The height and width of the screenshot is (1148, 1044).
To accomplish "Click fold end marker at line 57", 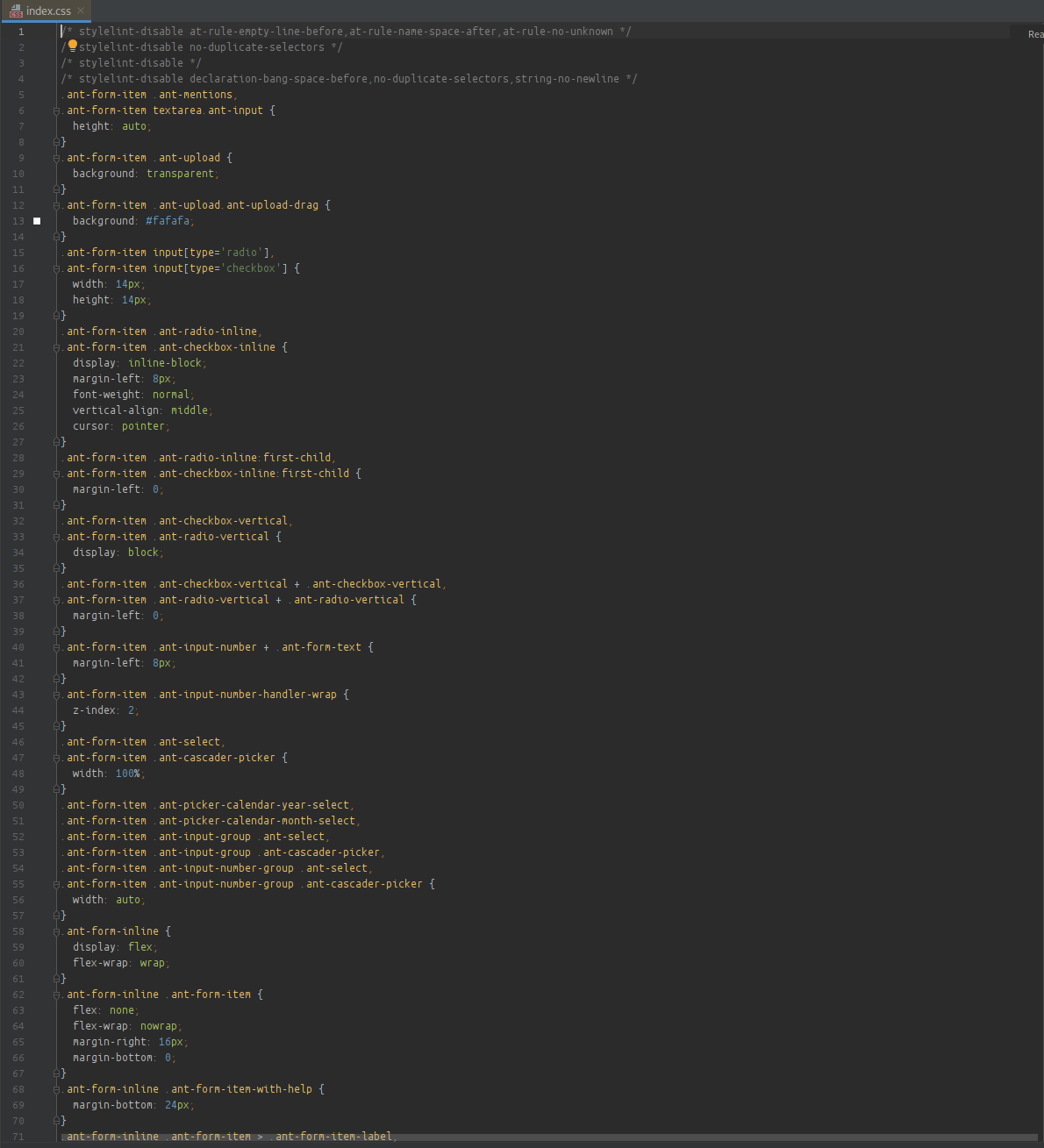I will coord(57,916).
